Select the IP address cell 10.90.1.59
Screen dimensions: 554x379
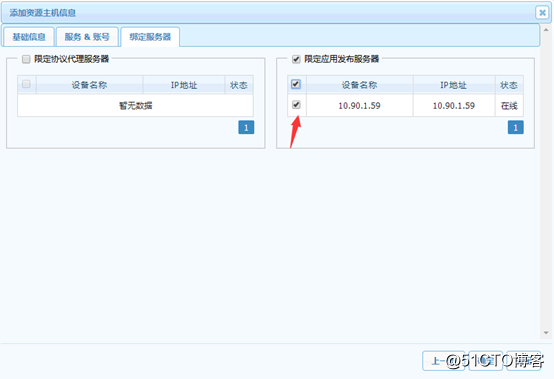(454, 105)
